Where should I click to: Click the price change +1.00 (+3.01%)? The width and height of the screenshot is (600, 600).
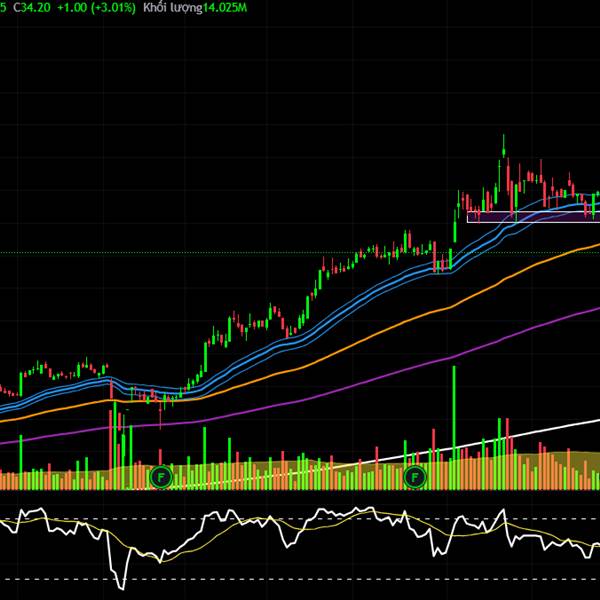coord(96,8)
